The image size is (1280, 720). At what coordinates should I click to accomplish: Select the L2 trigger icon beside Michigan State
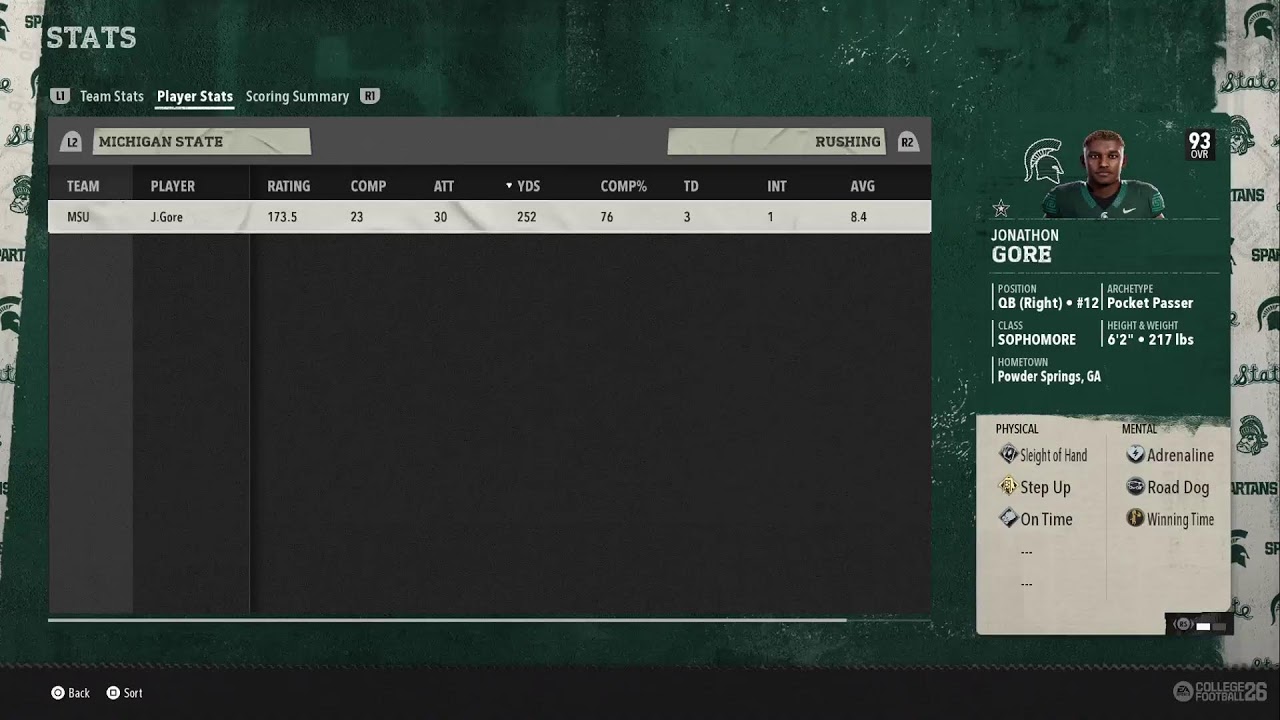tap(72, 142)
